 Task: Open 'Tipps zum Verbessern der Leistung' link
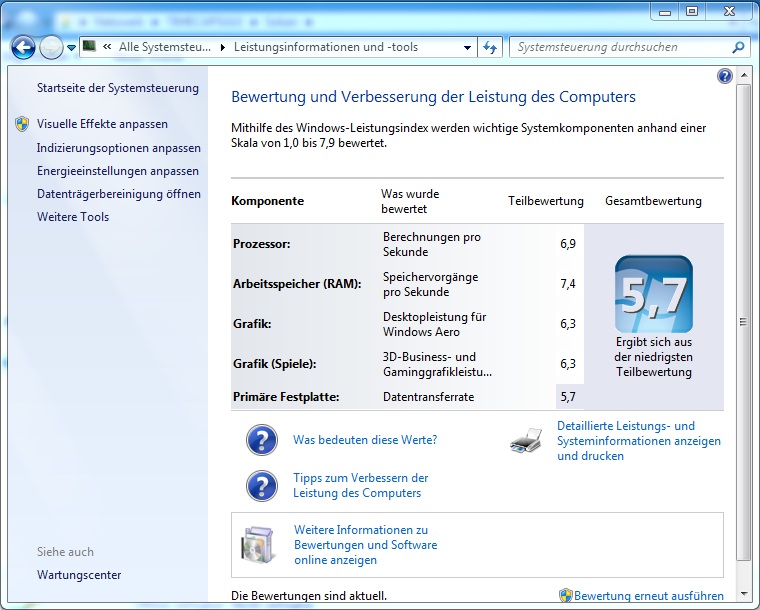point(361,485)
